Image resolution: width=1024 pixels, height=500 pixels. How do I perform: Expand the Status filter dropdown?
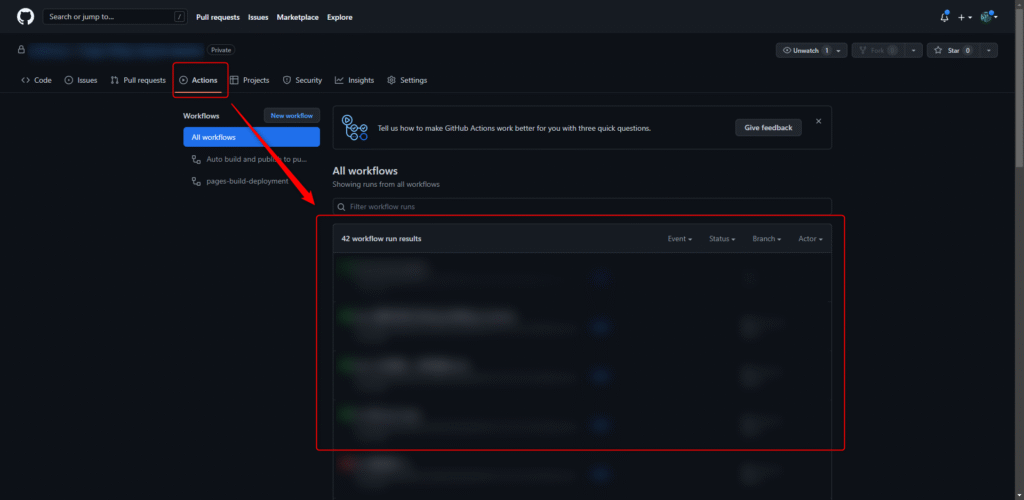click(722, 239)
